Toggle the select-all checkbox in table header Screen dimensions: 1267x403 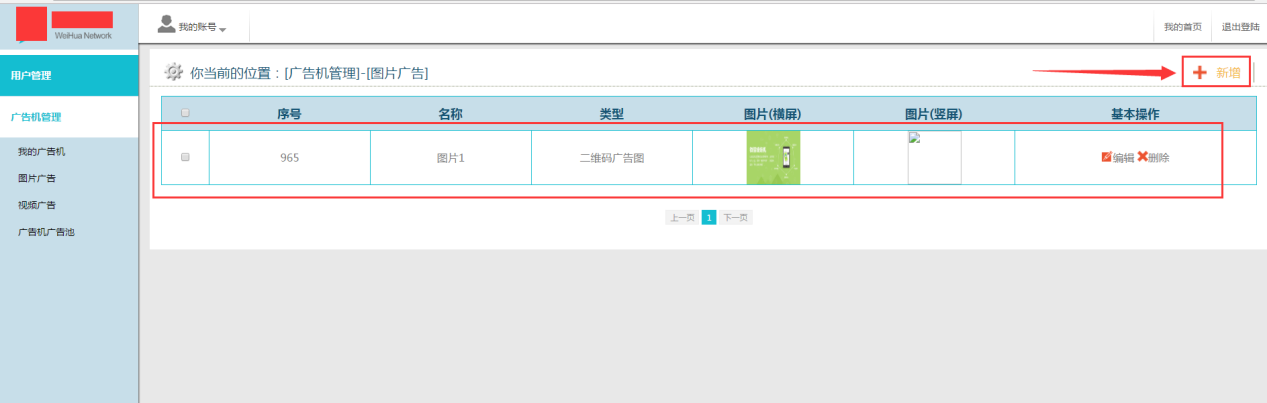coord(185,113)
